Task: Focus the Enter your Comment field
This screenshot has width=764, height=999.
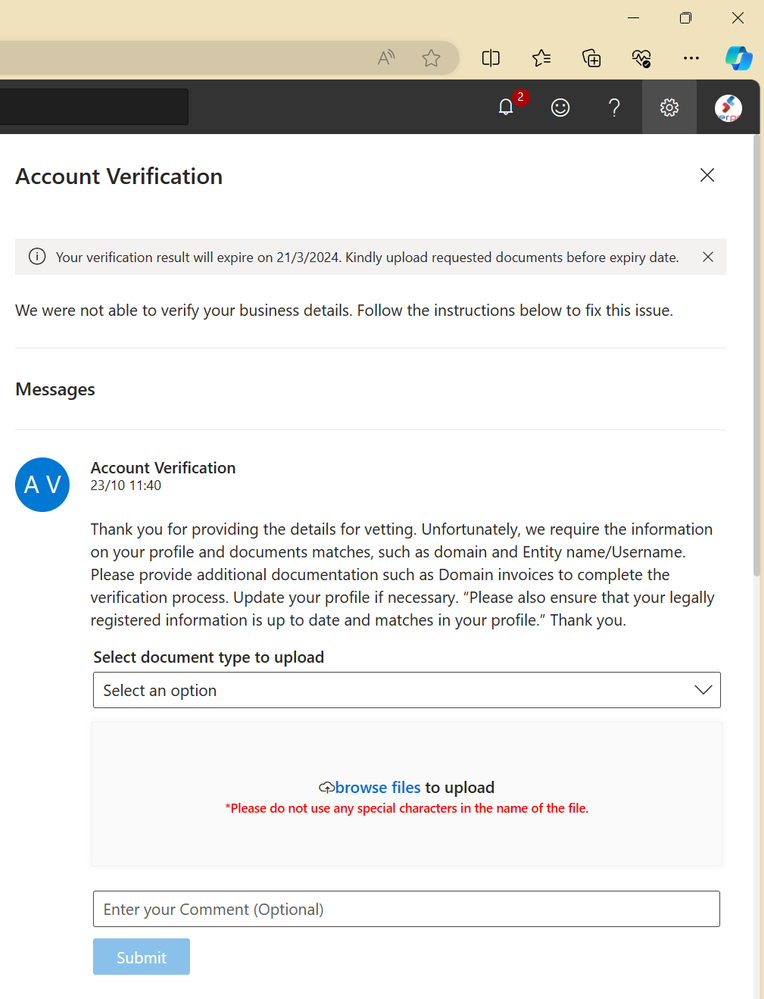Action: coord(407,909)
